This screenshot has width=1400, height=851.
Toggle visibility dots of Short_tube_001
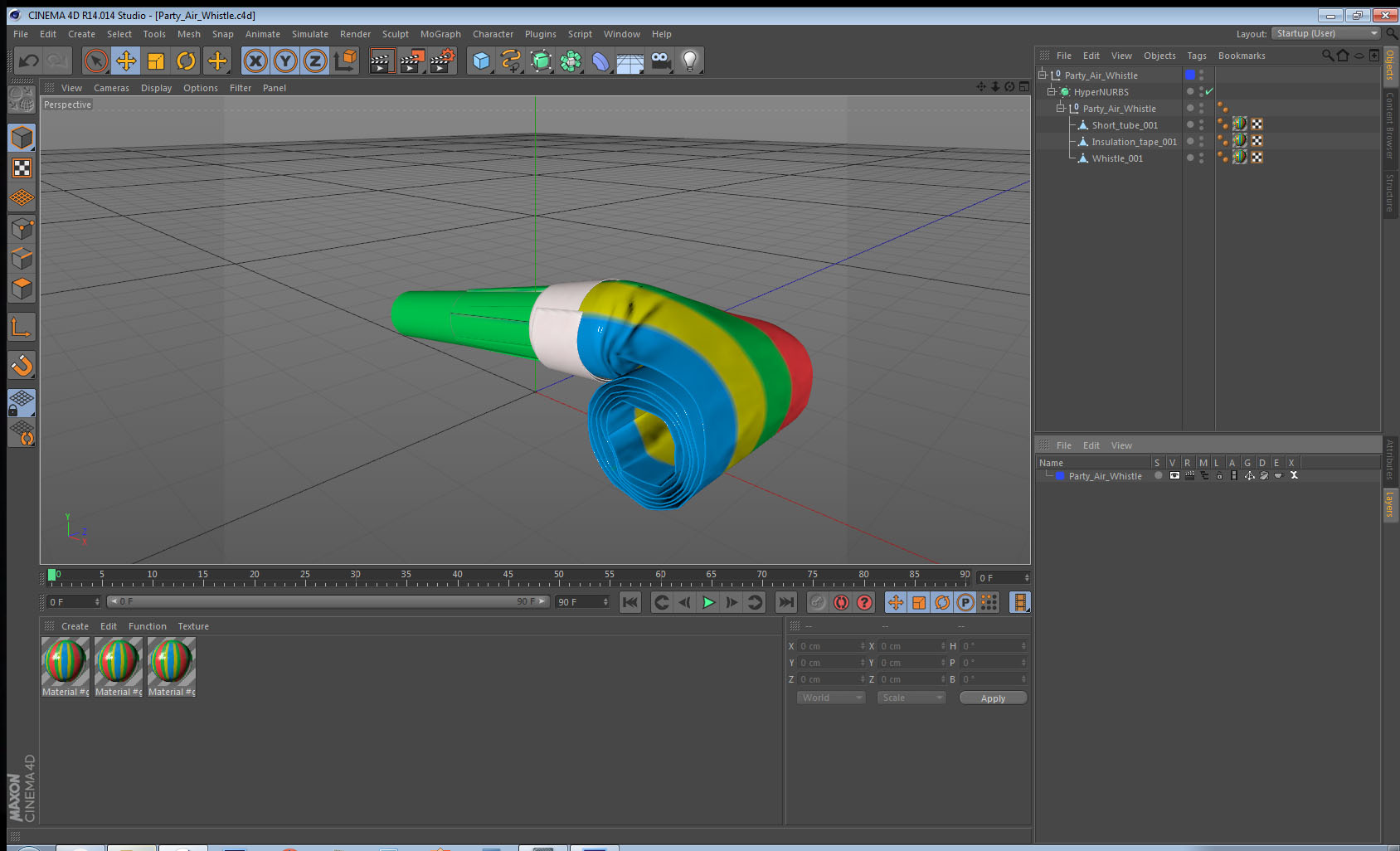(x=1201, y=124)
